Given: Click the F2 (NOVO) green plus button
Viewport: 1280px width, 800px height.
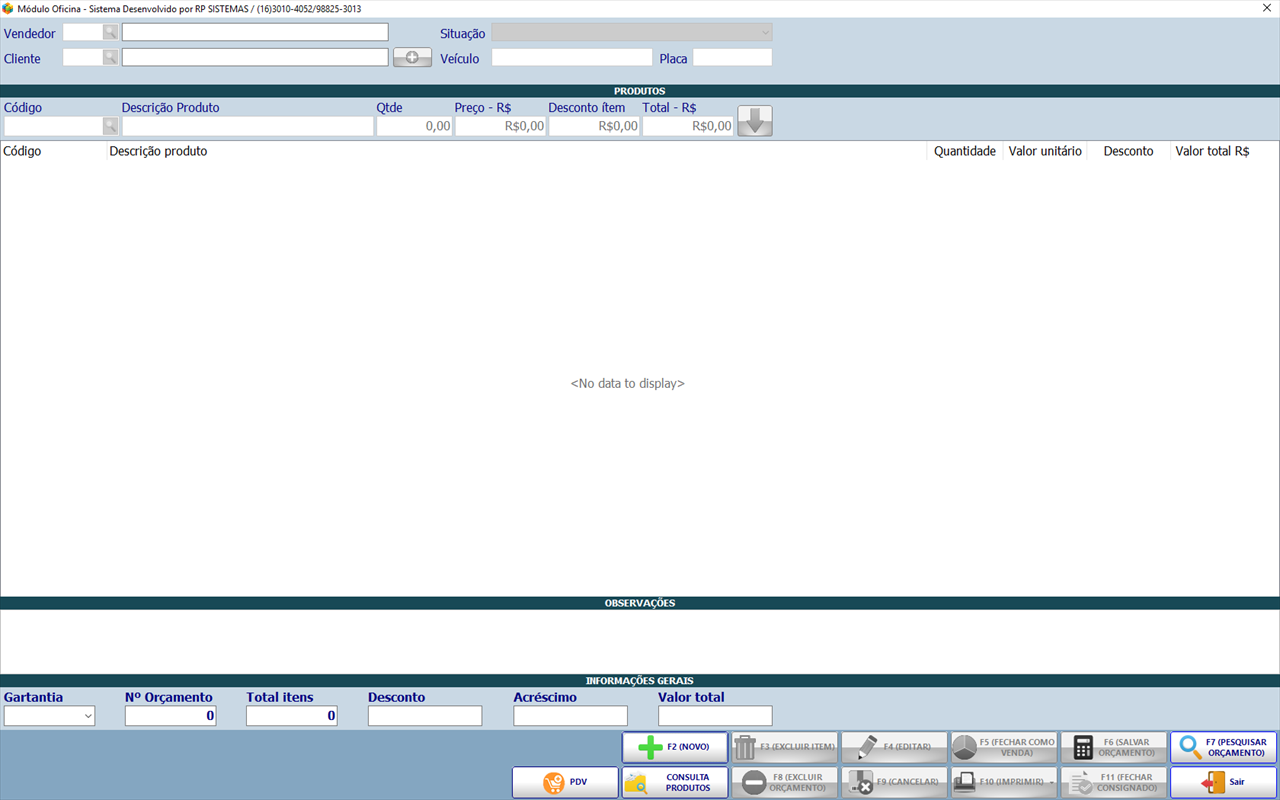Looking at the screenshot, I should click(x=675, y=747).
